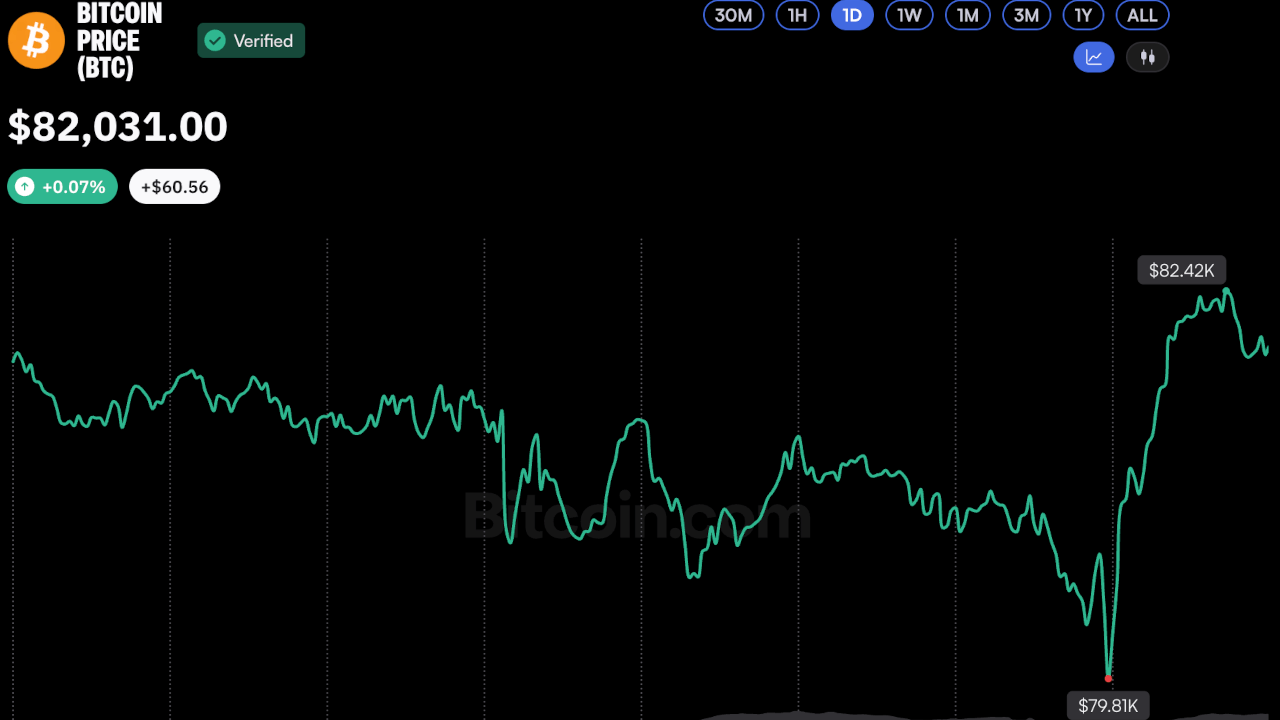Image resolution: width=1280 pixels, height=720 pixels.
Task: Select the 1M time range
Action: (x=967, y=15)
